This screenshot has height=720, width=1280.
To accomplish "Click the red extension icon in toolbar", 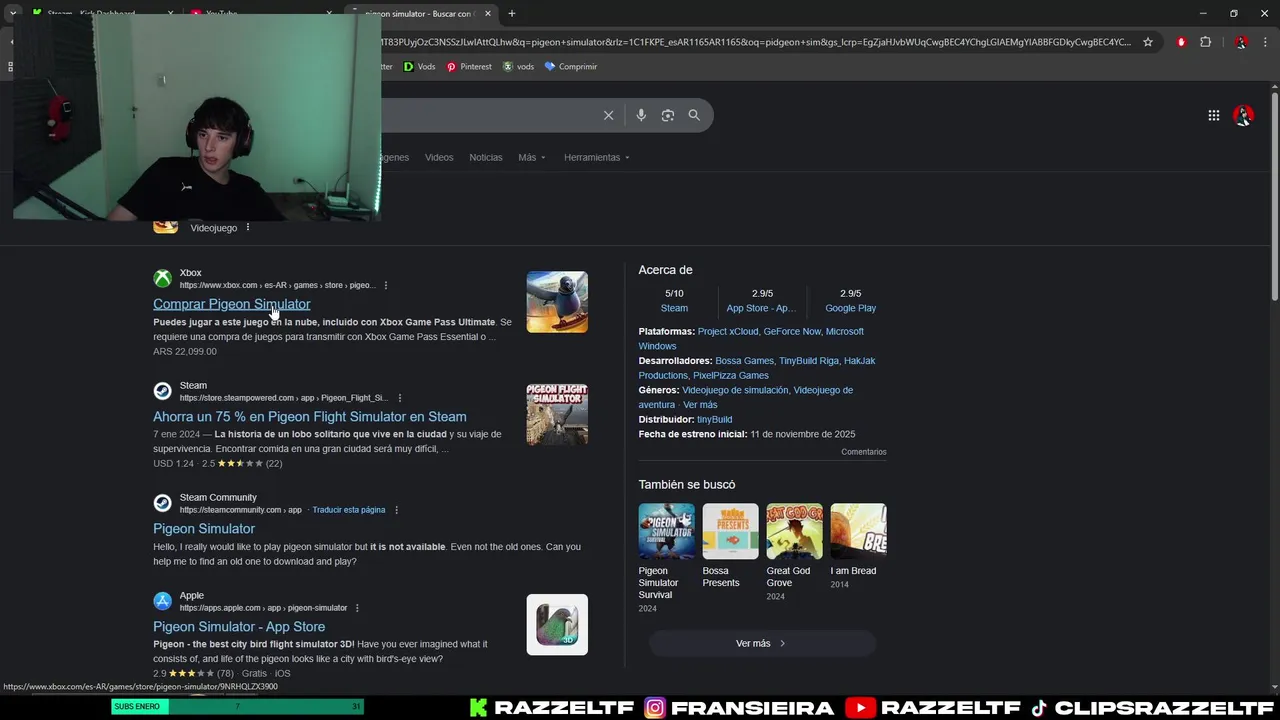I will click(1181, 42).
